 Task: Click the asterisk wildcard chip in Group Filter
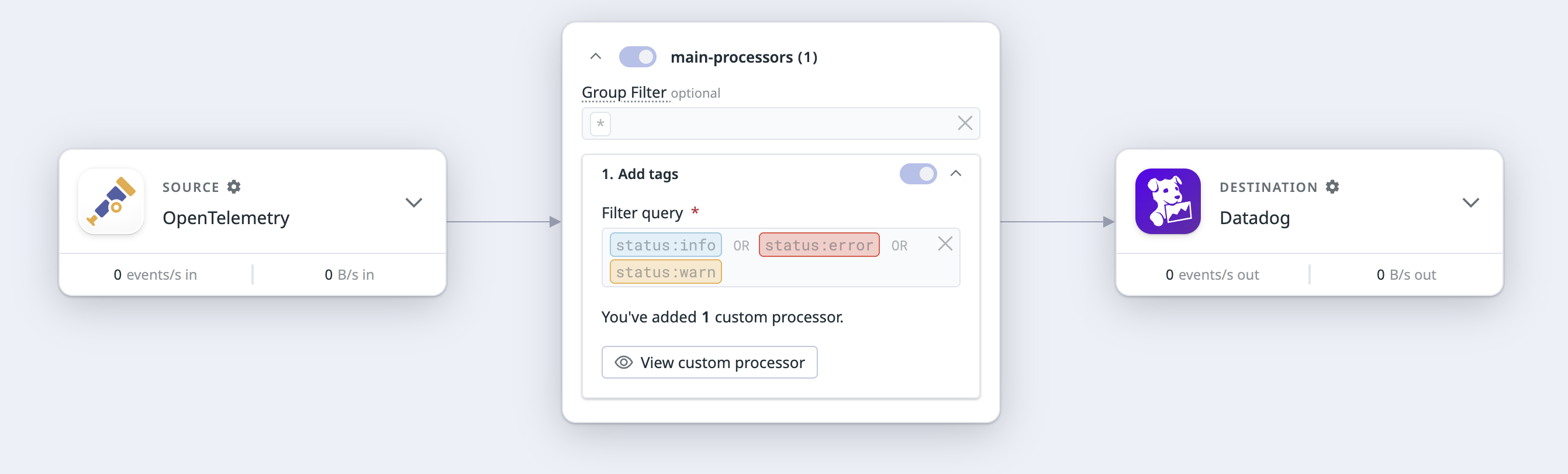click(x=600, y=123)
